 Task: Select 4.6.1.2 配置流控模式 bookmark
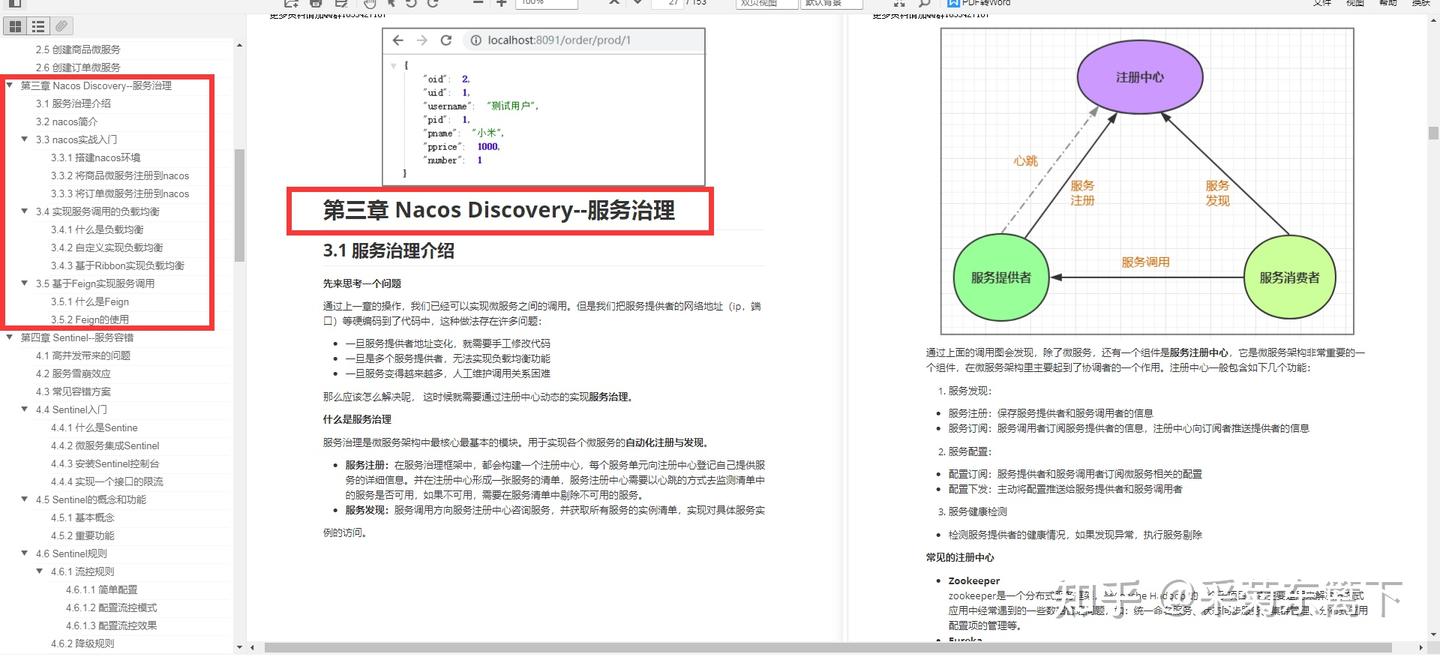[112, 608]
